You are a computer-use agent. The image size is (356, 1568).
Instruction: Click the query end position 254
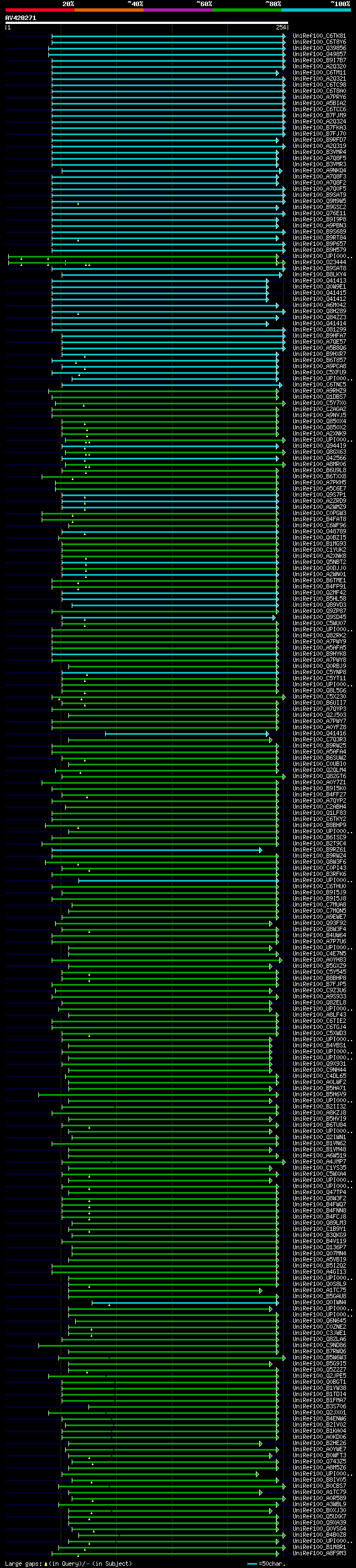pyautogui.click(x=280, y=27)
